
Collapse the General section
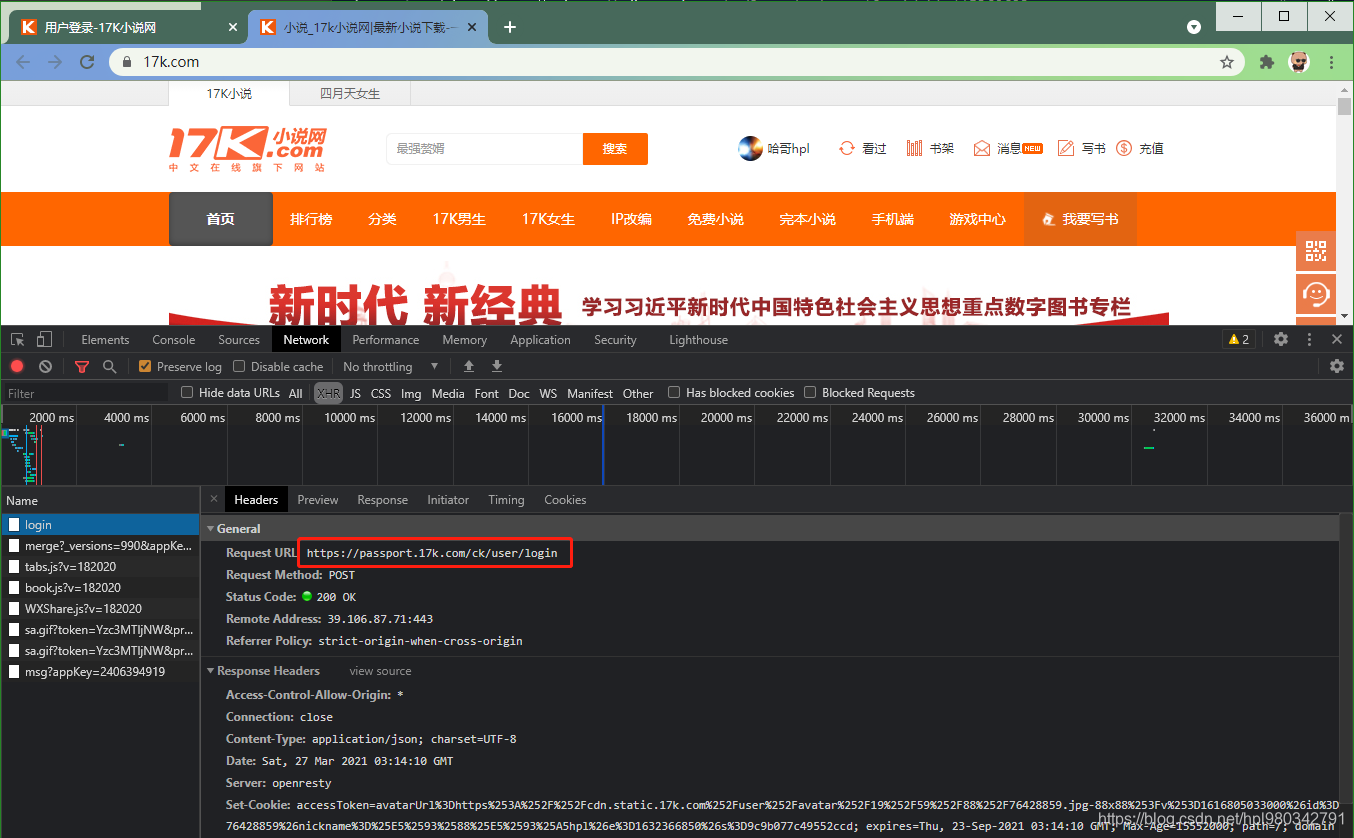click(x=211, y=528)
